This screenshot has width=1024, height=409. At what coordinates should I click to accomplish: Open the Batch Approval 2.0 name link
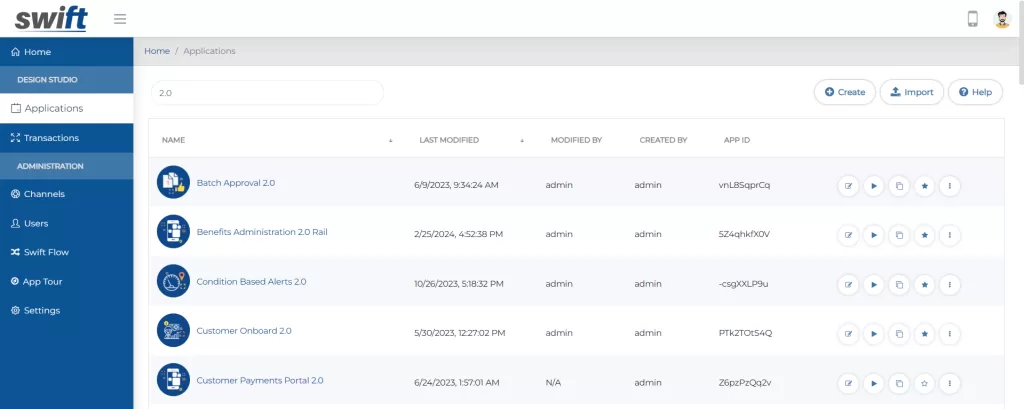point(236,183)
